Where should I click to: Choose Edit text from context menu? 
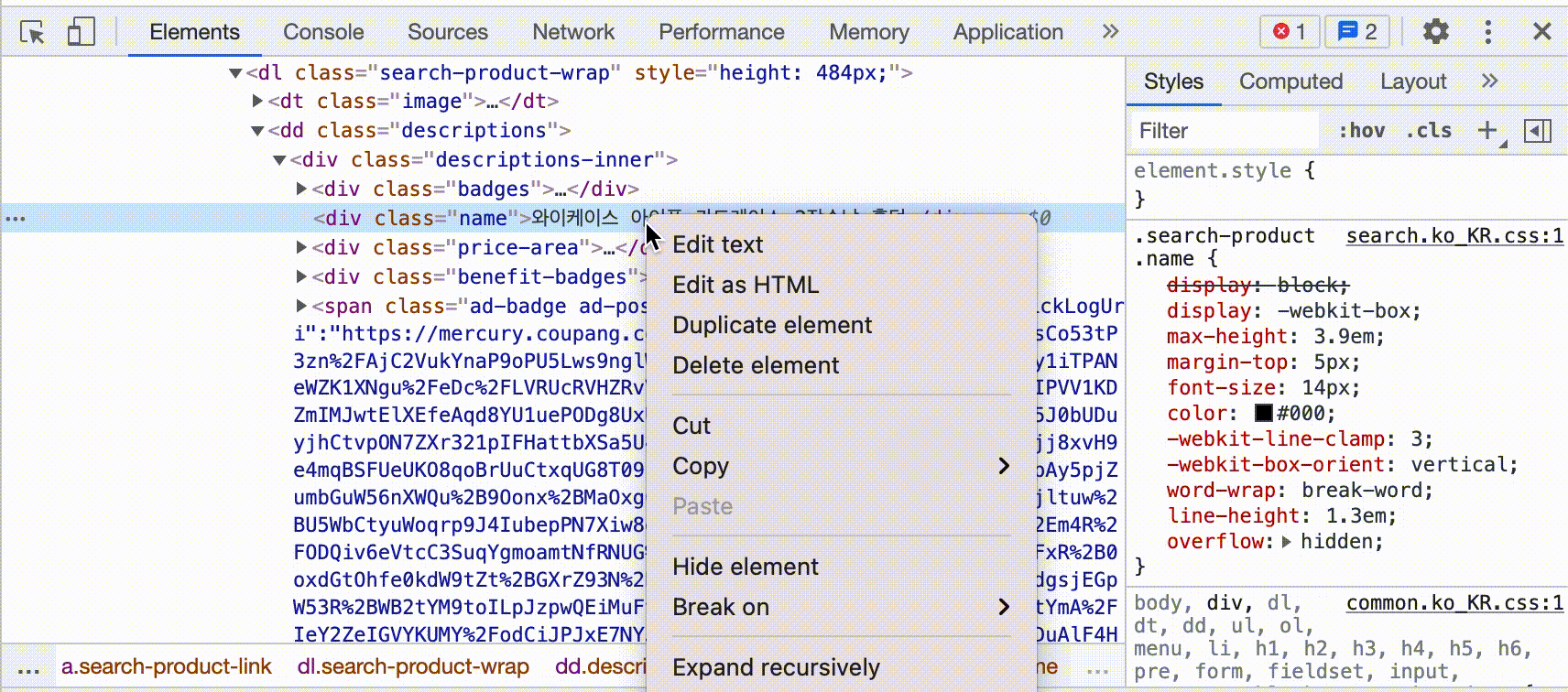point(841,244)
